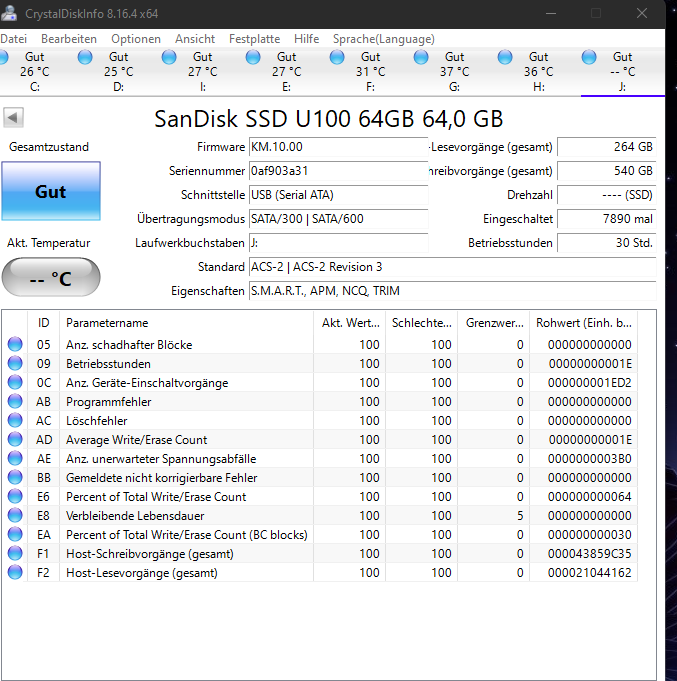Click the SanDisk SSD U100 disk title

pos(329,119)
